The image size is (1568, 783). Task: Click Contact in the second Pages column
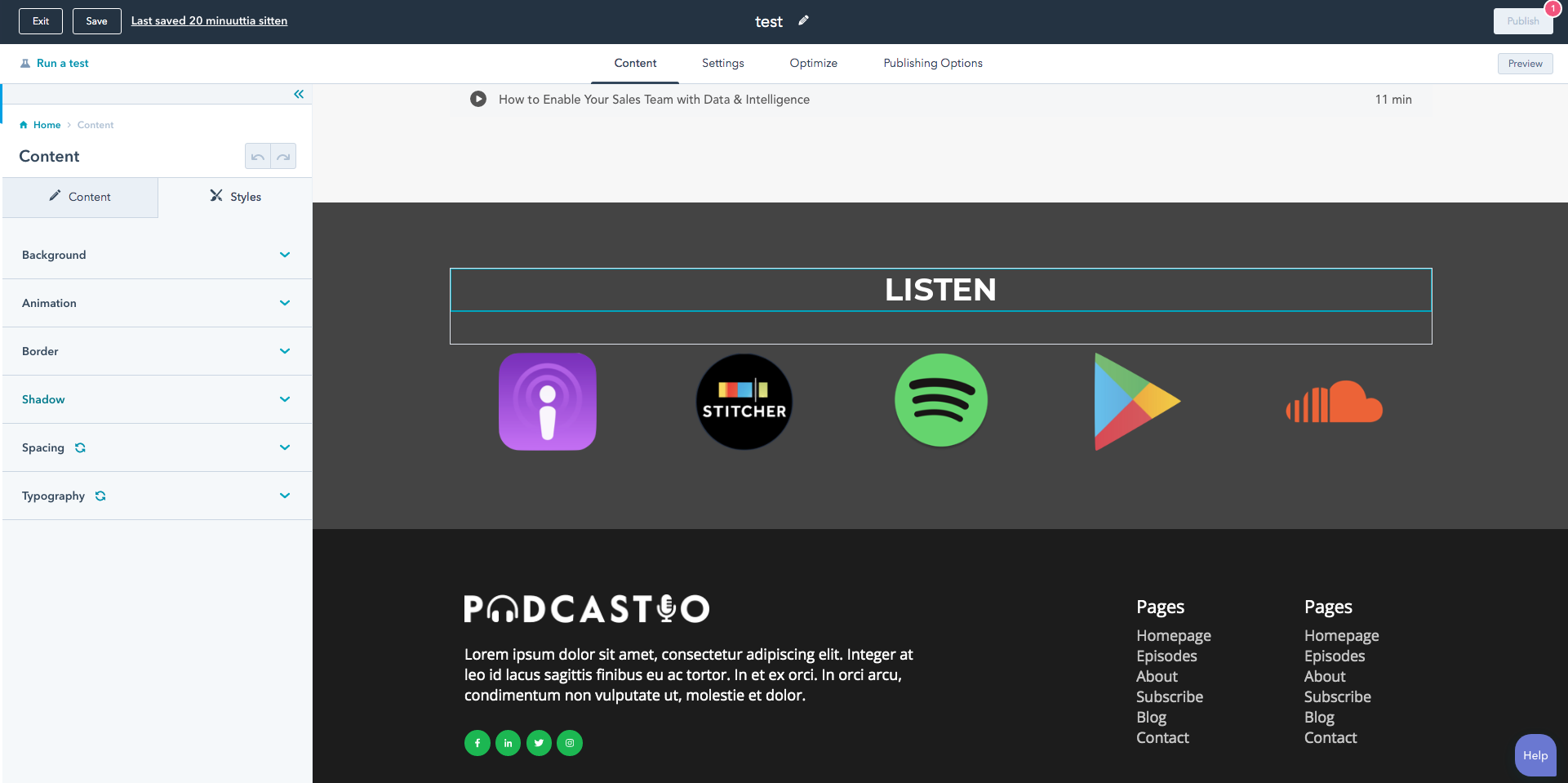1330,737
